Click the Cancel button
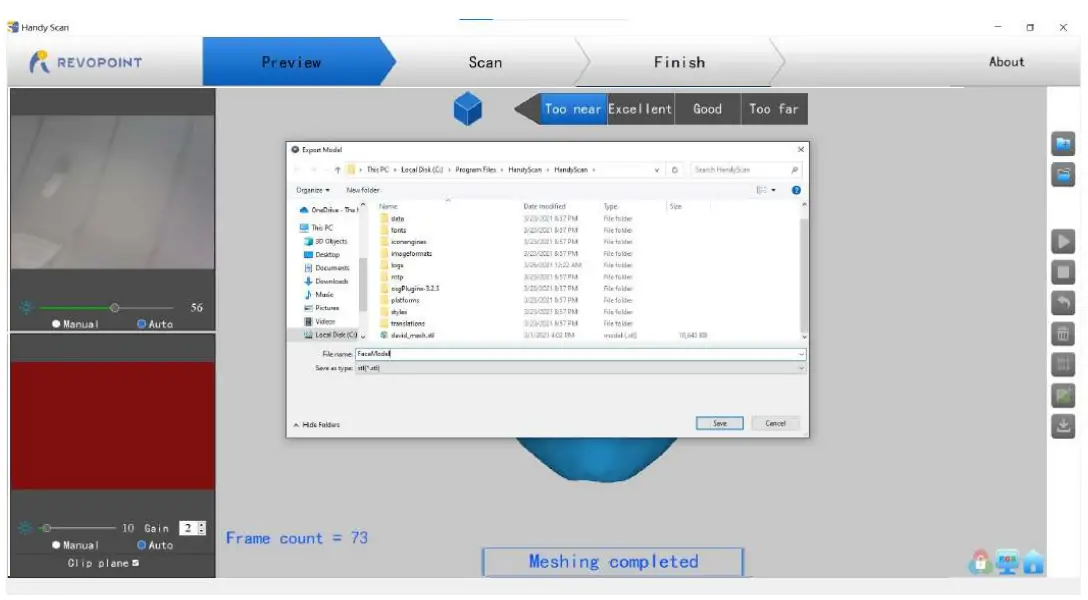This screenshot has width=1088, height=600. coord(775,423)
